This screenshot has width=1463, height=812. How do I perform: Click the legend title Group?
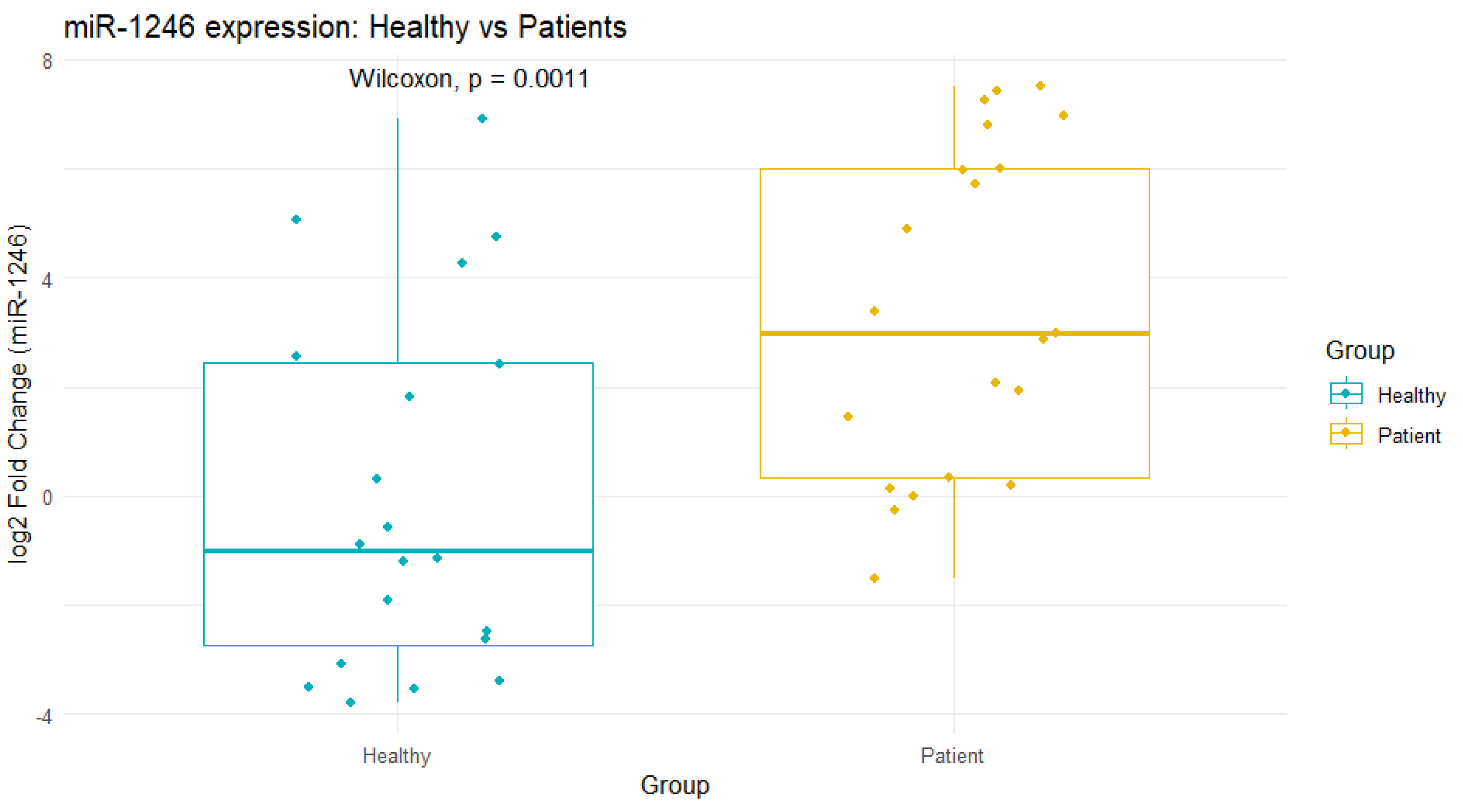point(1360,350)
